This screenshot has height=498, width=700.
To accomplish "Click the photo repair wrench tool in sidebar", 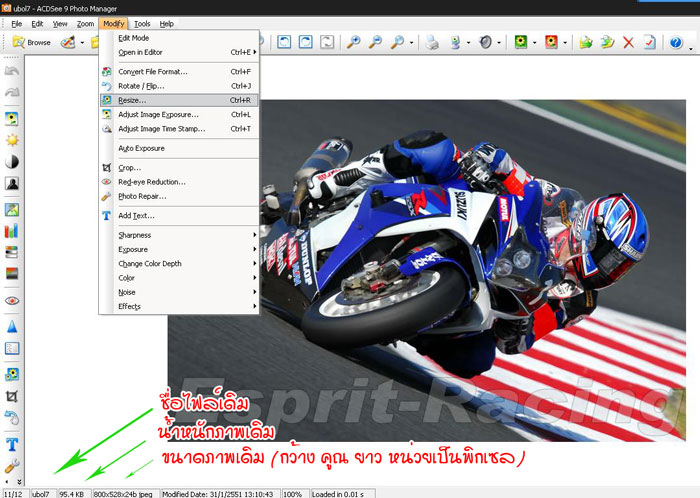I will click(13, 467).
